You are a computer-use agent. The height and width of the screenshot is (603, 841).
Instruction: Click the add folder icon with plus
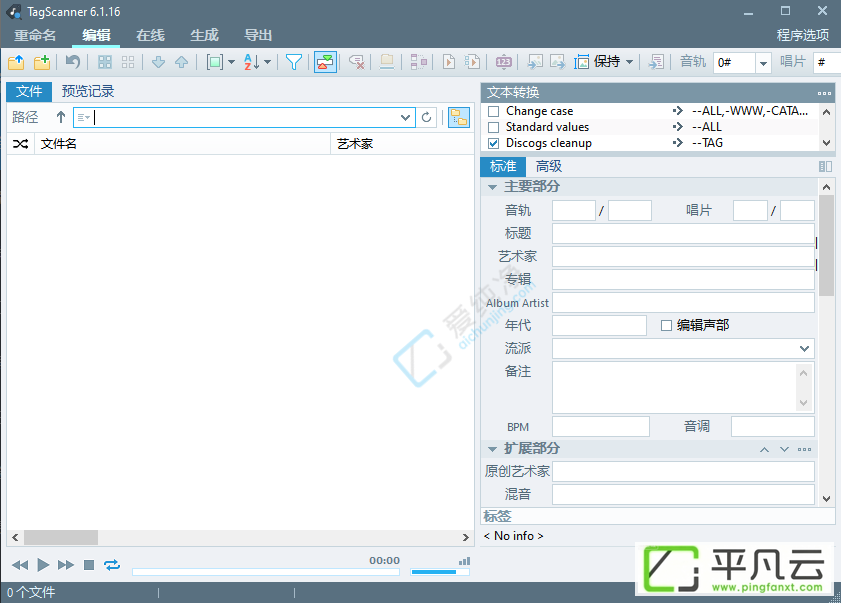42,62
